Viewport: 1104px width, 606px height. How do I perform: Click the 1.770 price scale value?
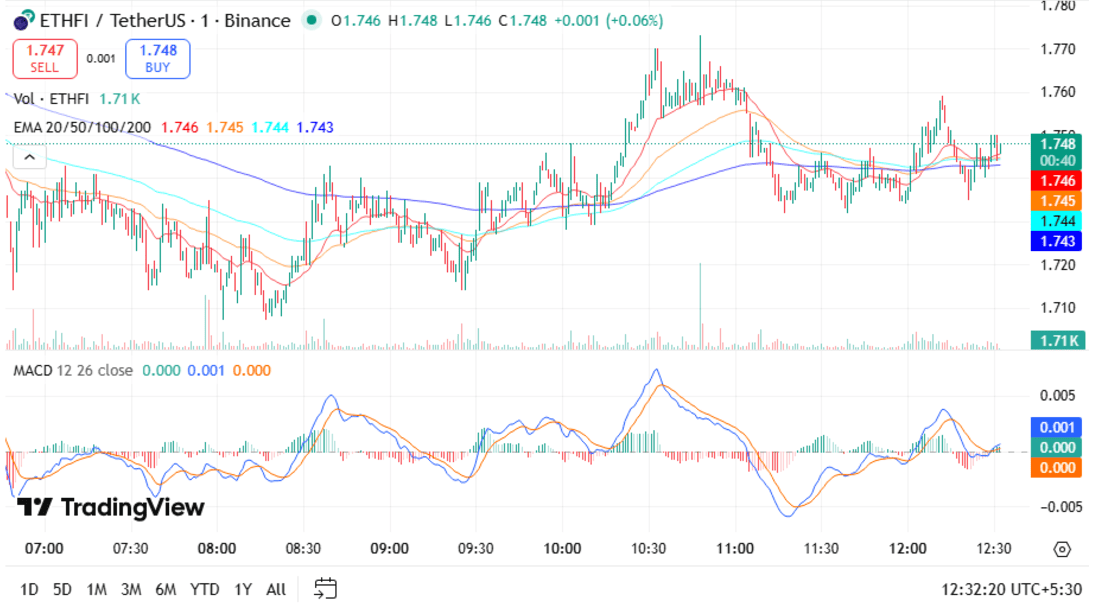[x=1058, y=49]
